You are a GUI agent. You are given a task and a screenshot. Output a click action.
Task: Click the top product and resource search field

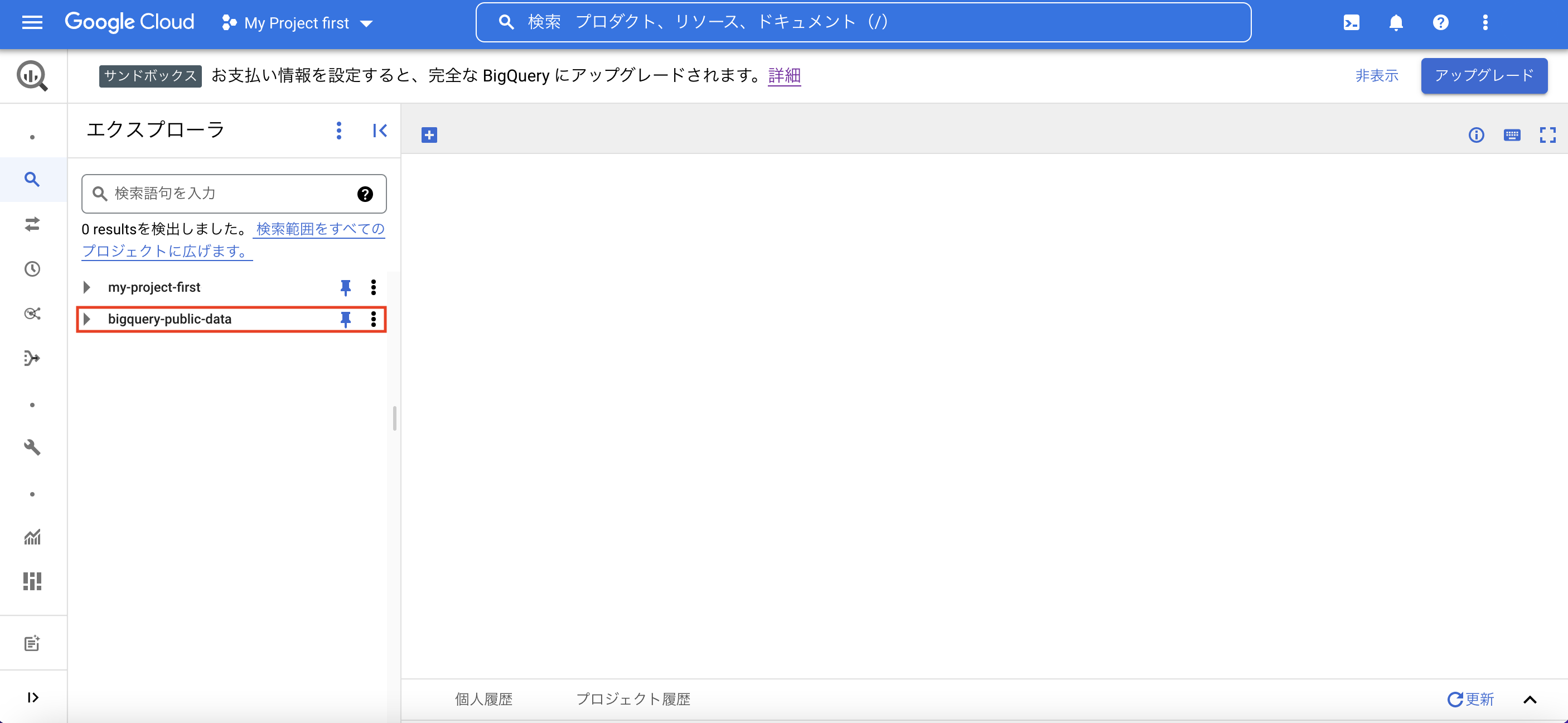[863, 22]
